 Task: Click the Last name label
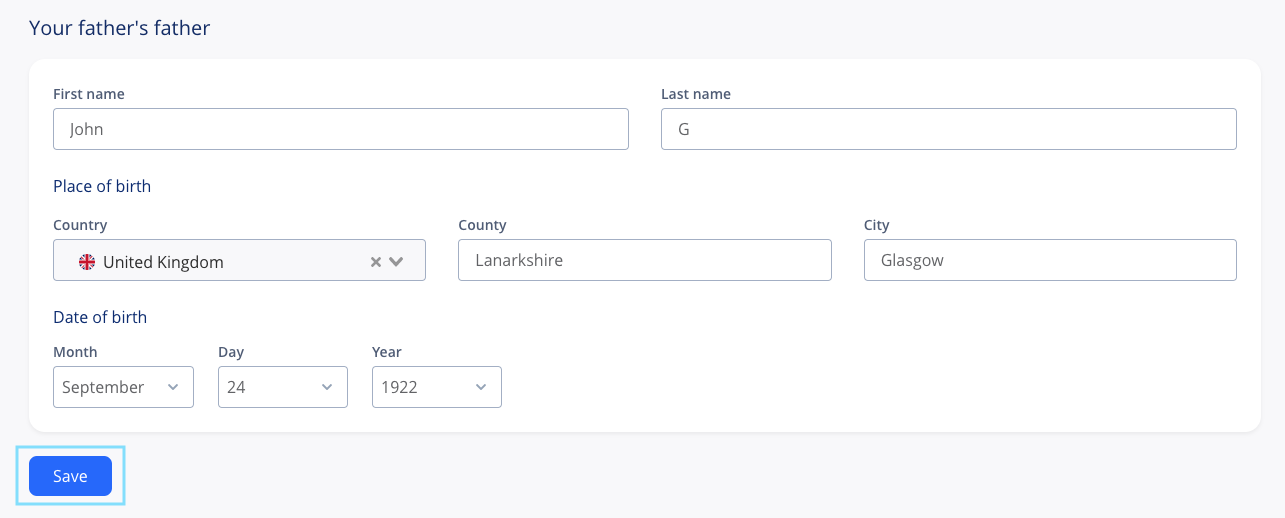point(696,94)
